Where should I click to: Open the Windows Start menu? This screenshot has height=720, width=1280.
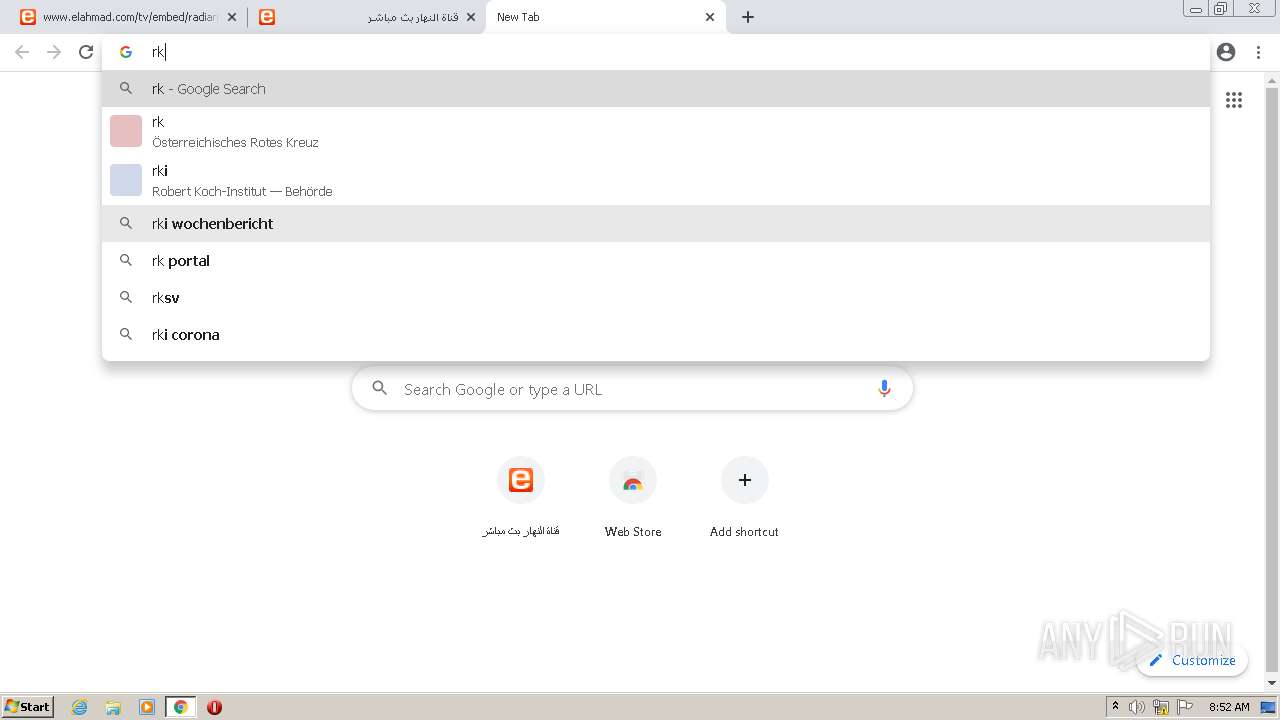[28, 706]
